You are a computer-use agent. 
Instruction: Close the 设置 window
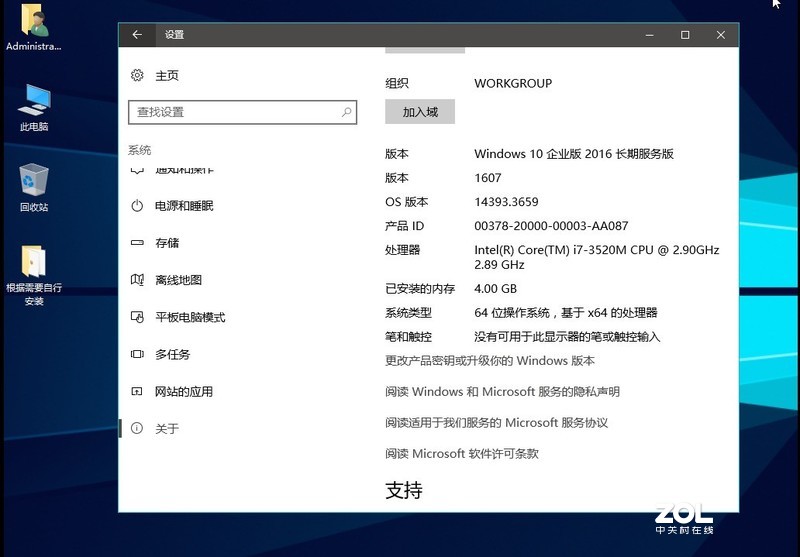pos(721,35)
